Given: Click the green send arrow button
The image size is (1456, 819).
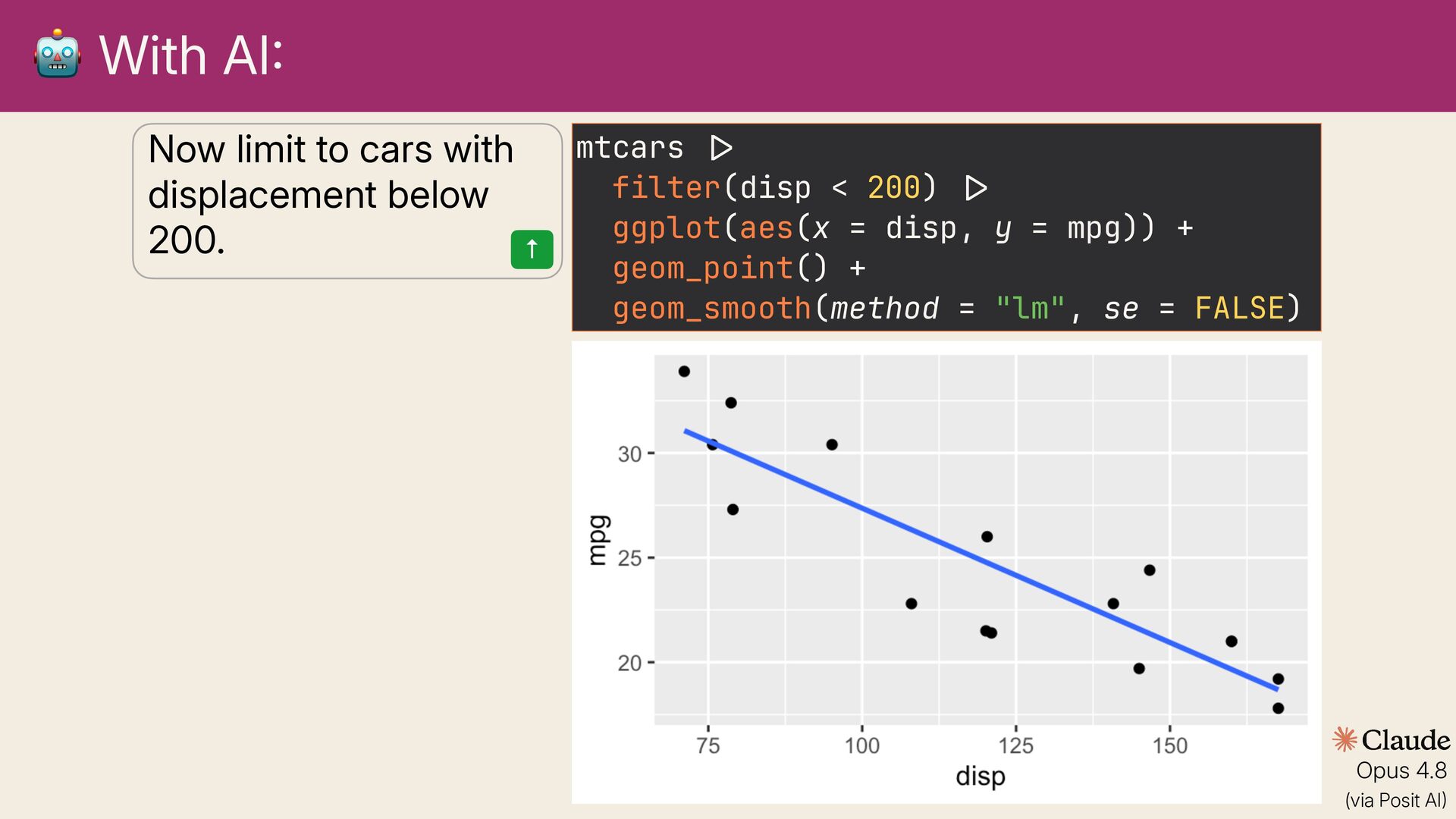Looking at the screenshot, I should [532, 249].
